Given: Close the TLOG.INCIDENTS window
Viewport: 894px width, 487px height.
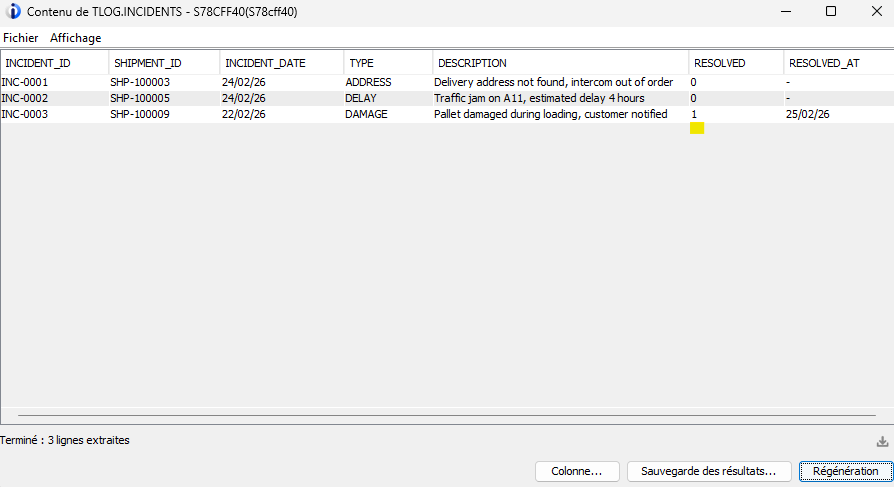Looking at the screenshot, I should (x=876, y=11).
